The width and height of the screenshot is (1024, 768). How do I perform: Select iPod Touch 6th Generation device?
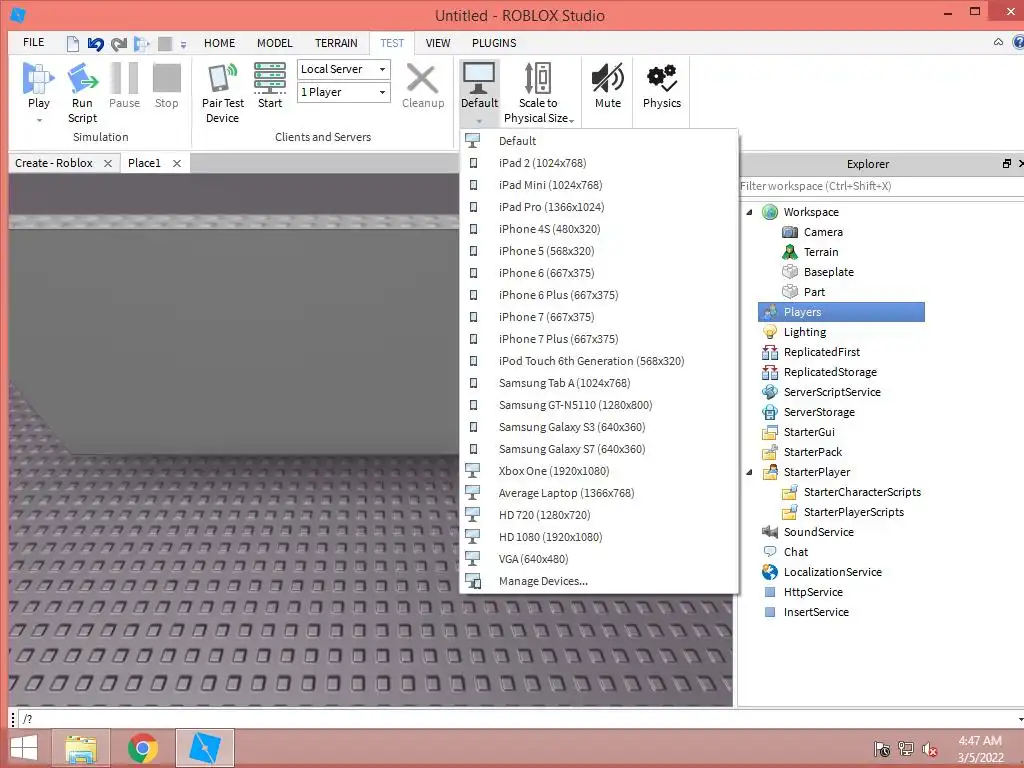pyautogui.click(x=599, y=361)
